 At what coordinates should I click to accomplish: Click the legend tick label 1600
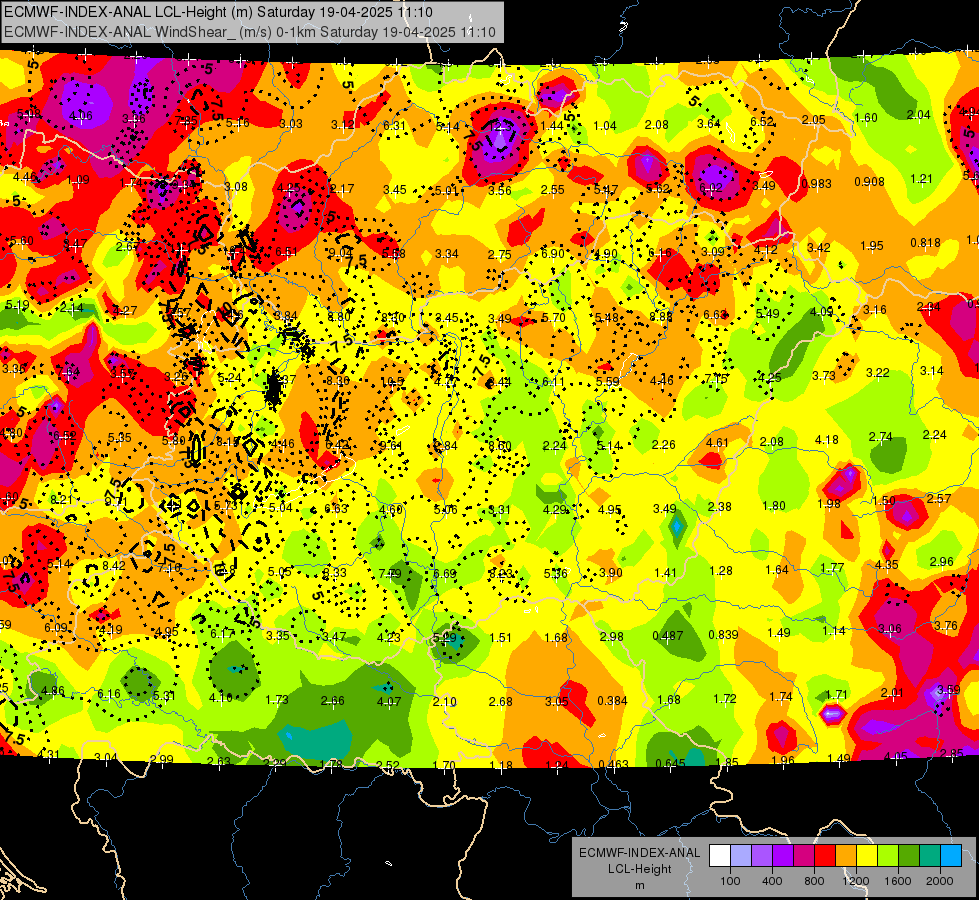898,881
